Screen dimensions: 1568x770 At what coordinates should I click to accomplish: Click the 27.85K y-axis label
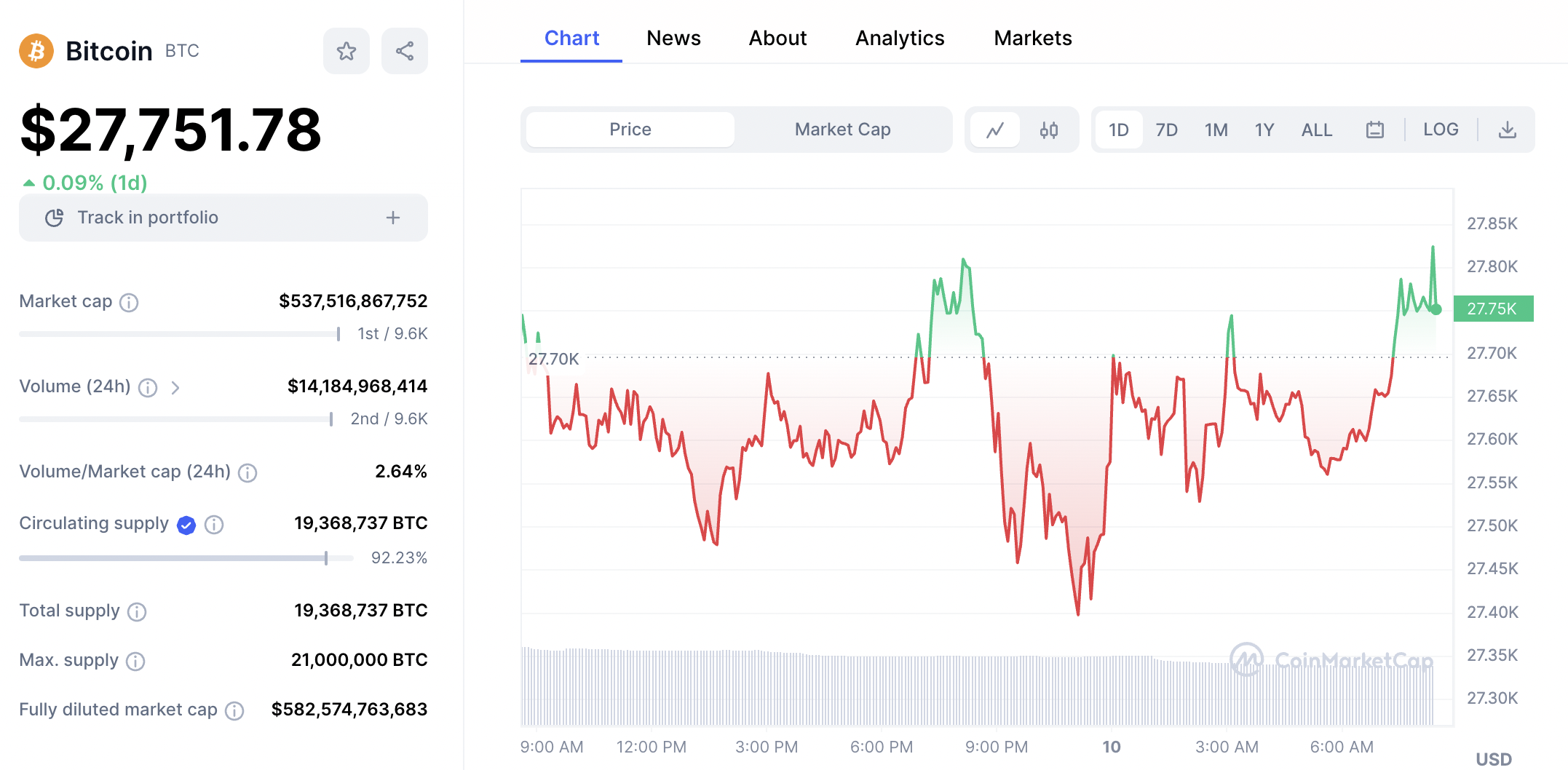tap(1492, 223)
